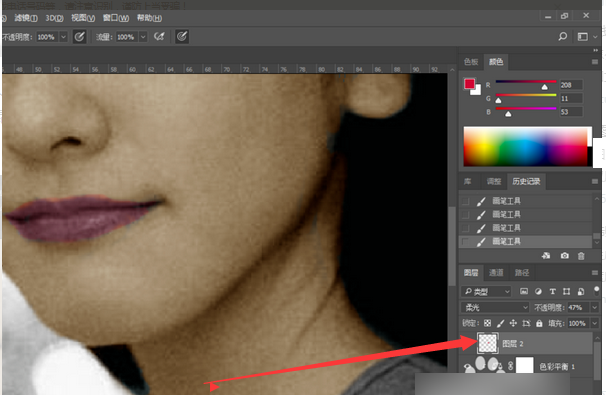Open the 柔光 blend mode dropdown

tap(495, 307)
